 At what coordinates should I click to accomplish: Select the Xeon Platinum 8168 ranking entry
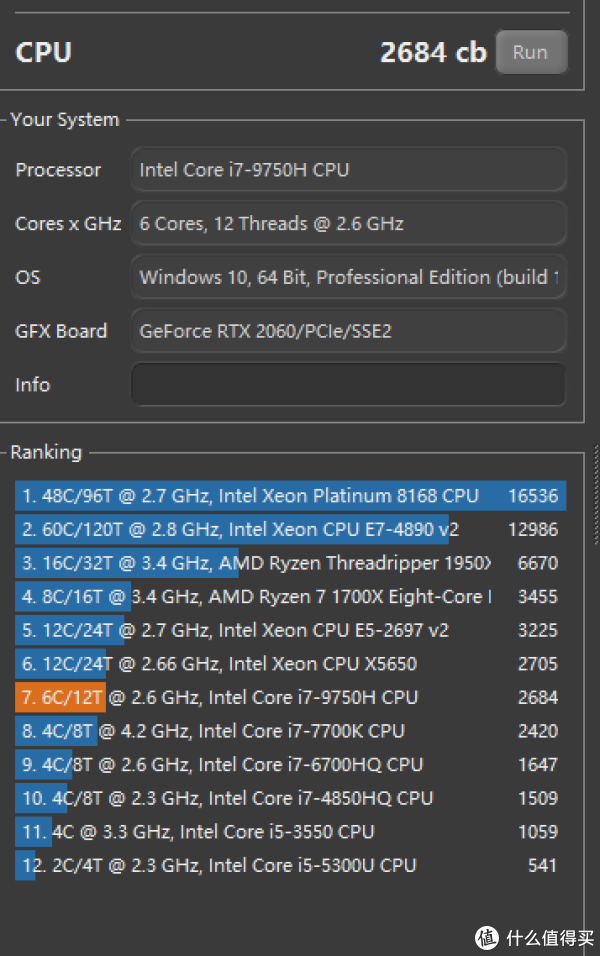point(290,496)
